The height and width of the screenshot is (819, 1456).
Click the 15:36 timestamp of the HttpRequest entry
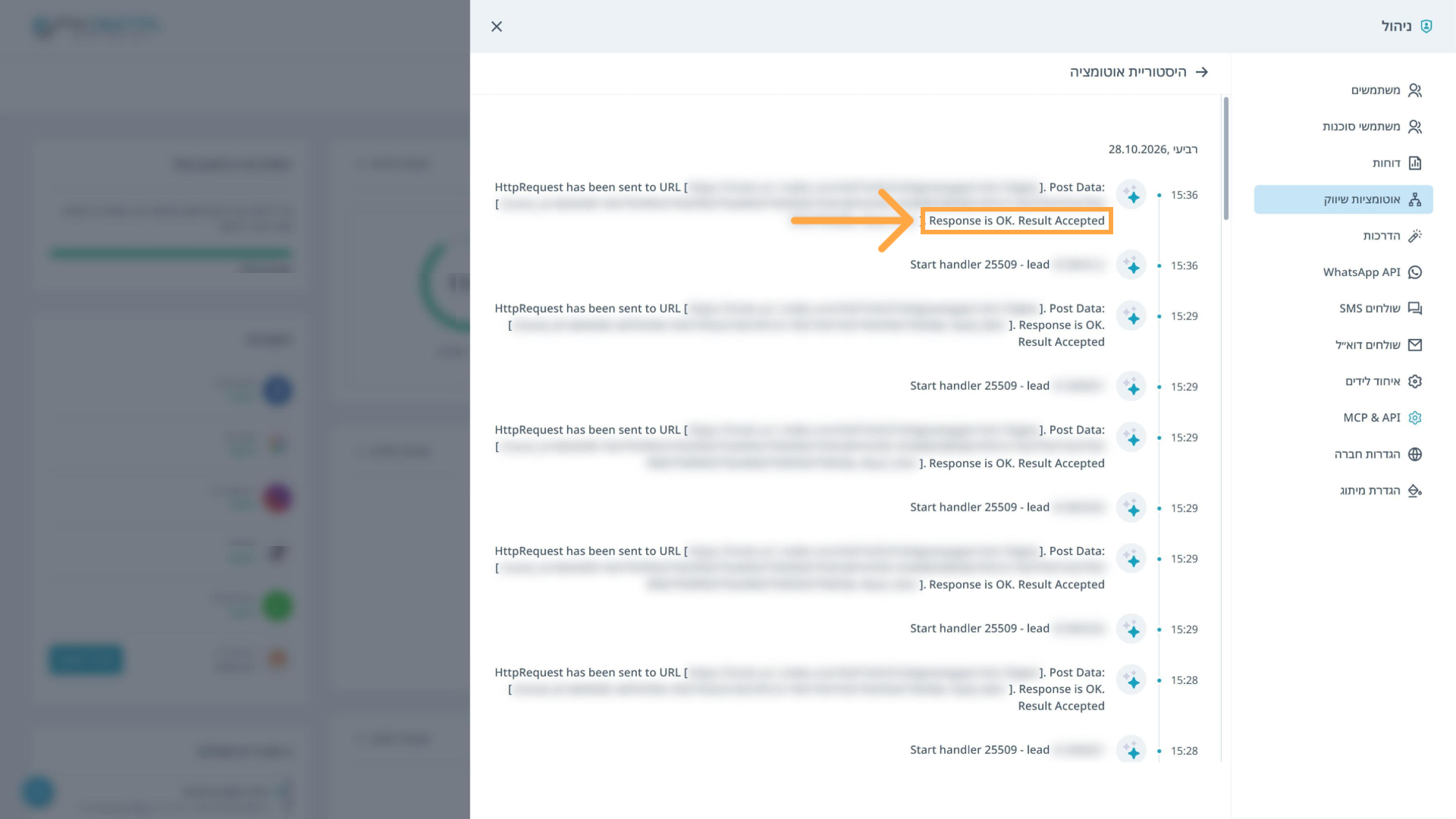(x=1184, y=196)
